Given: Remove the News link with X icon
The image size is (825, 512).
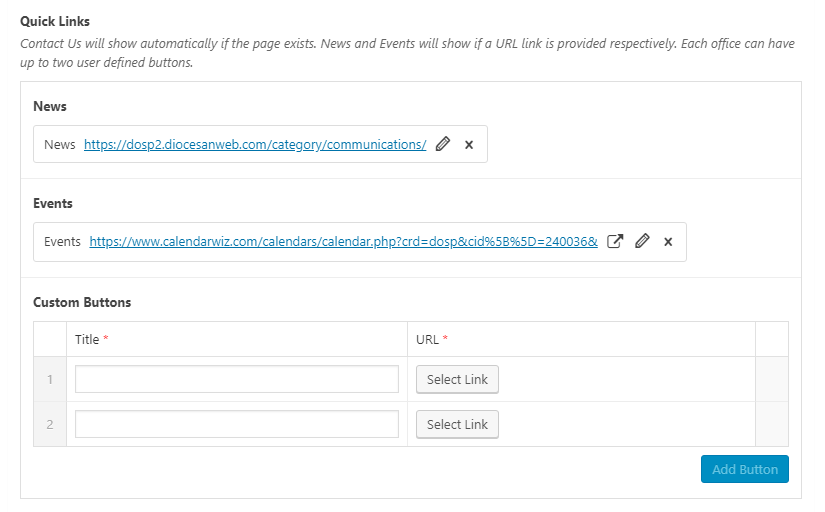Looking at the screenshot, I should click(x=469, y=144).
